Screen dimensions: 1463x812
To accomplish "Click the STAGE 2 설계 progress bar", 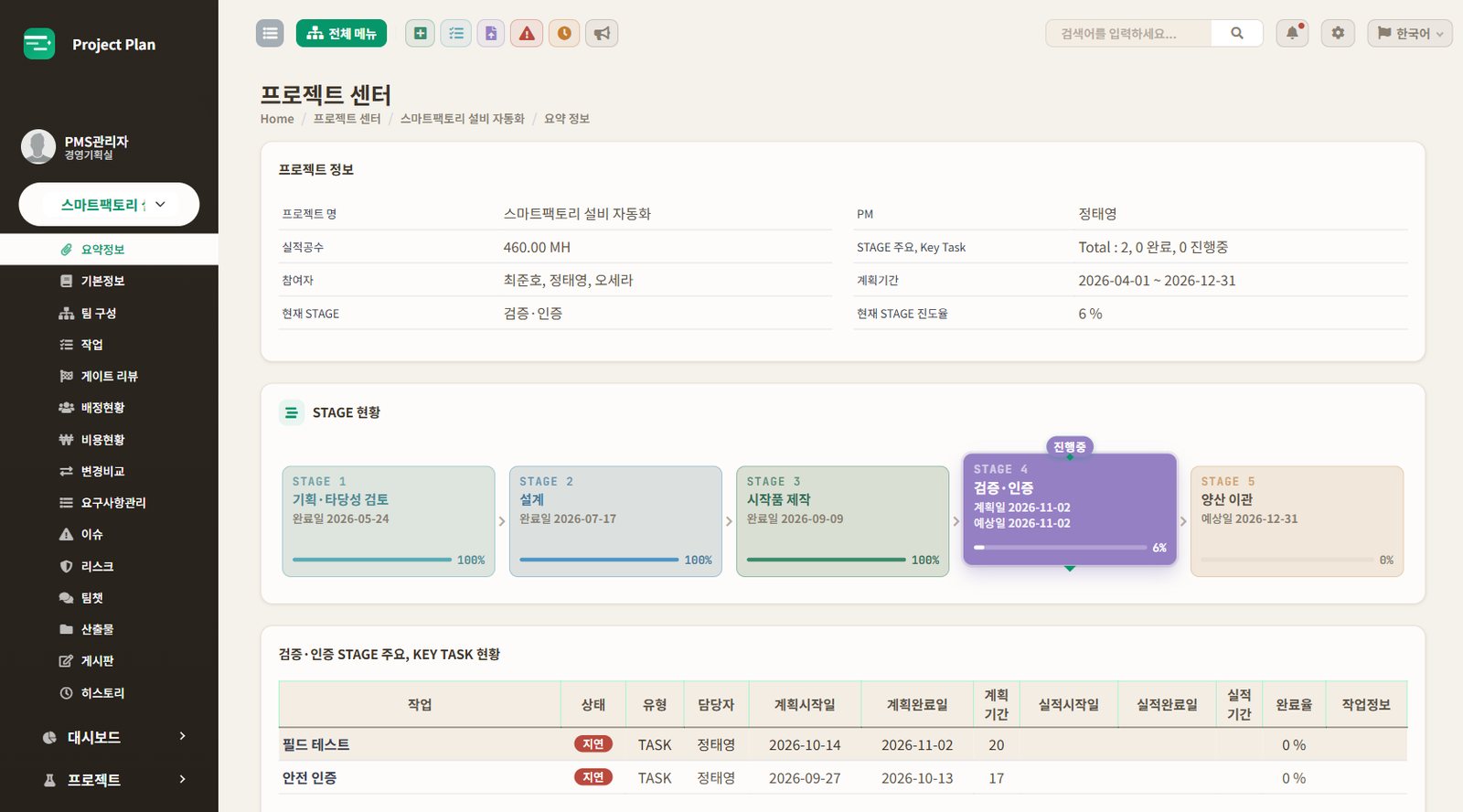I will [599, 560].
